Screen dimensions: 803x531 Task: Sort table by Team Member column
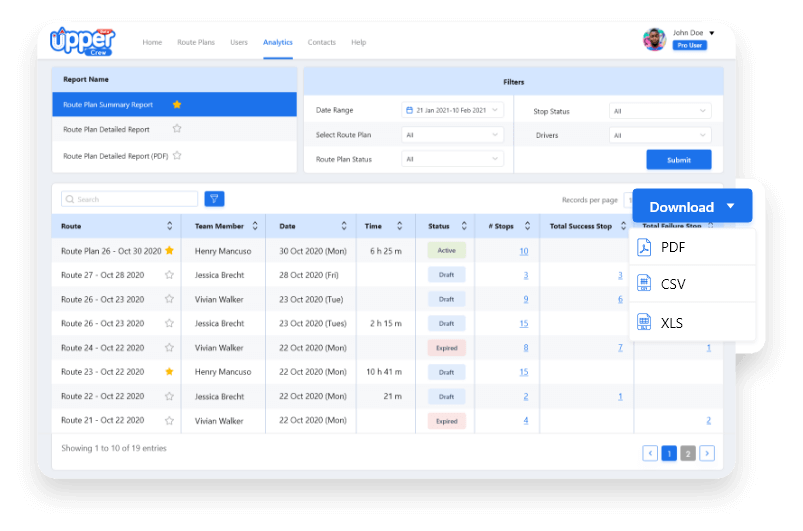pos(255,226)
